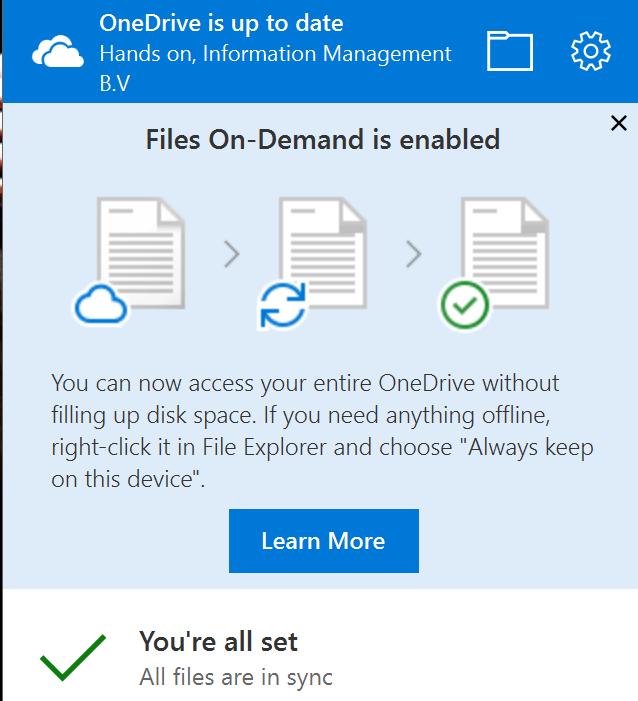Click the Hands on, Information Management account name
This screenshot has width=638, height=701.
[x=275, y=53]
